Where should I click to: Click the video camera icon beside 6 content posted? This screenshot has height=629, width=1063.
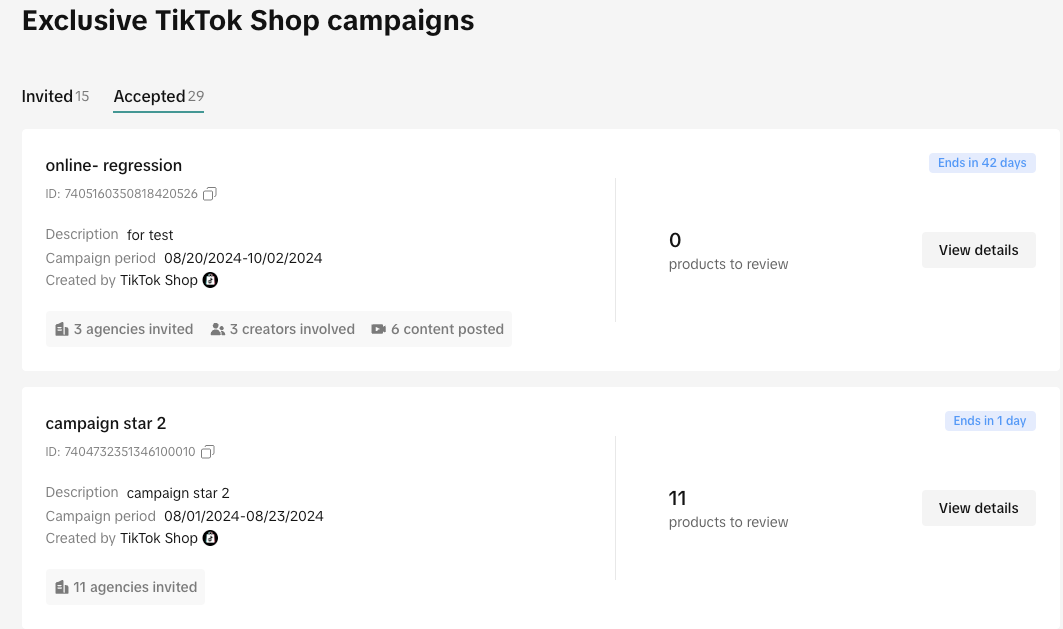coord(379,329)
